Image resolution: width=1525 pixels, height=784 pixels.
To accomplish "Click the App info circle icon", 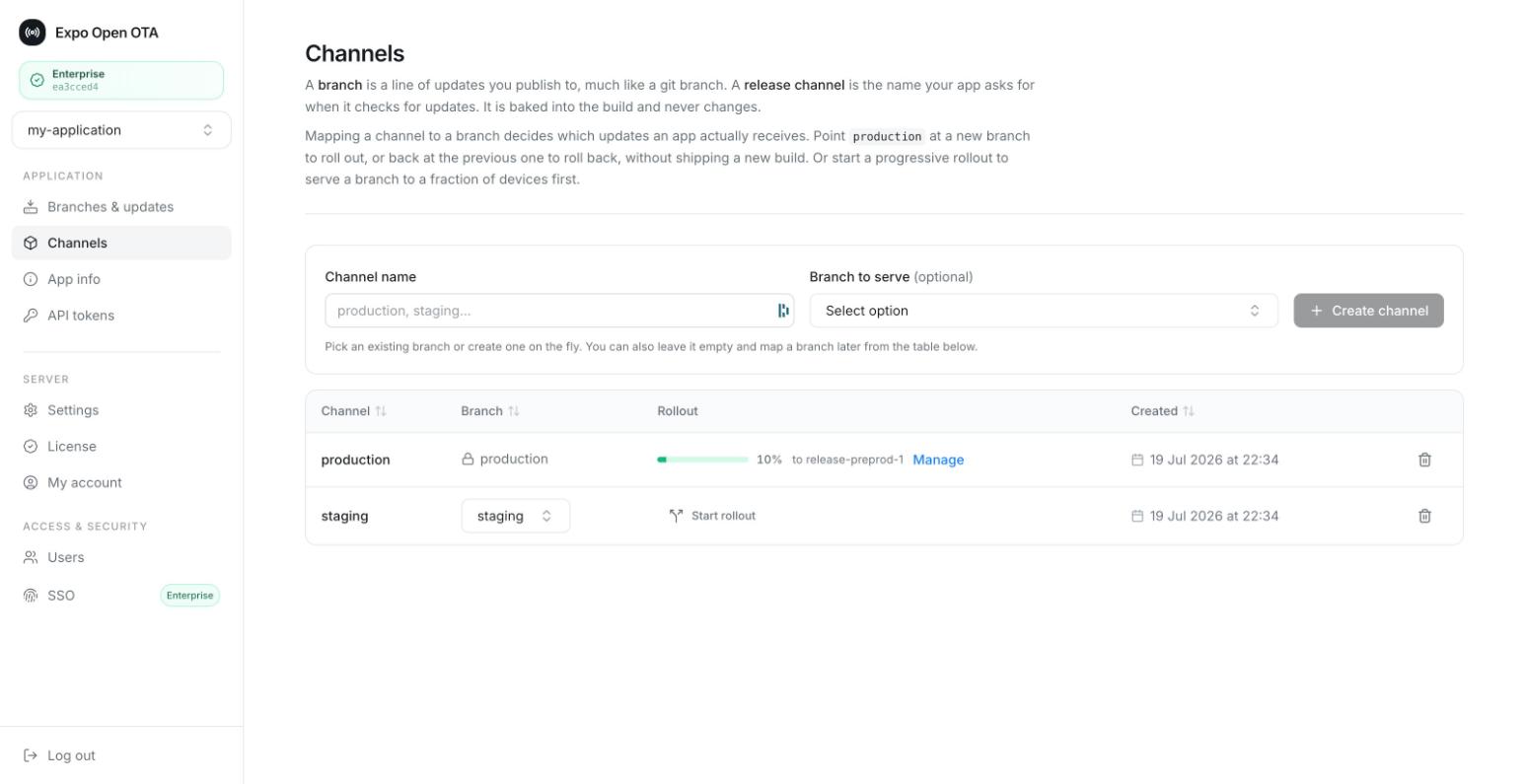I will (31, 279).
